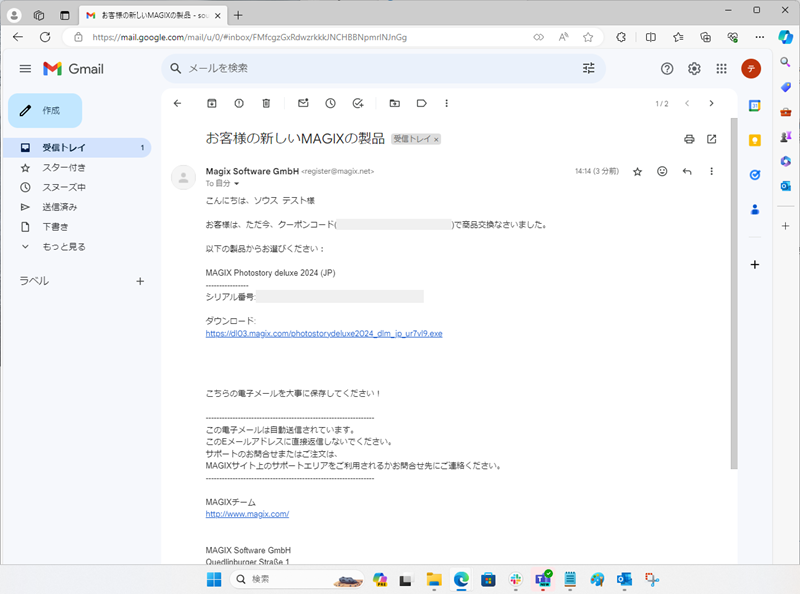
Task: Open File Explorer from the taskbar
Action: tap(434, 580)
